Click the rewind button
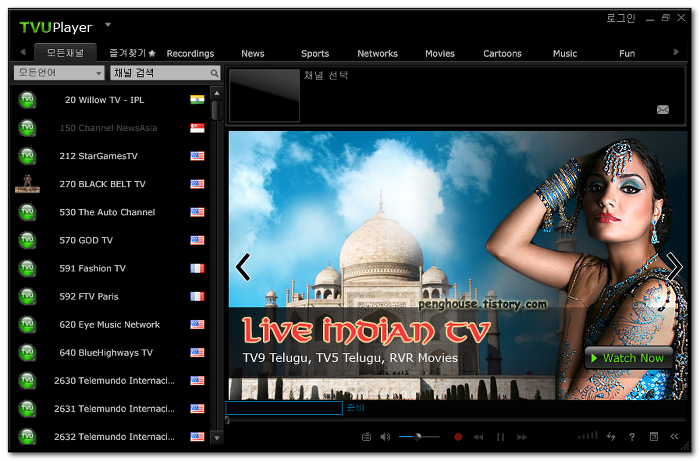 [478, 437]
